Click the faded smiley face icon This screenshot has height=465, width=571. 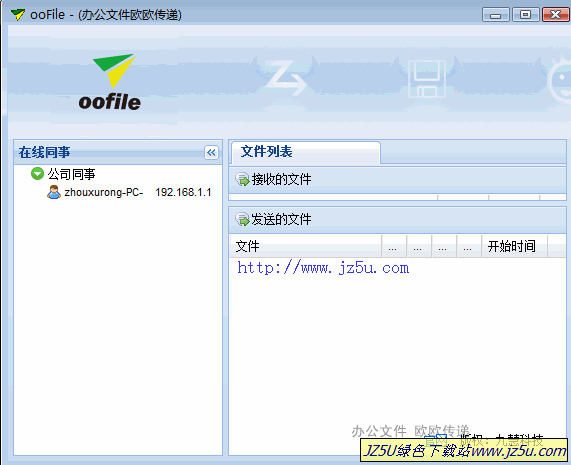[x=560, y=79]
